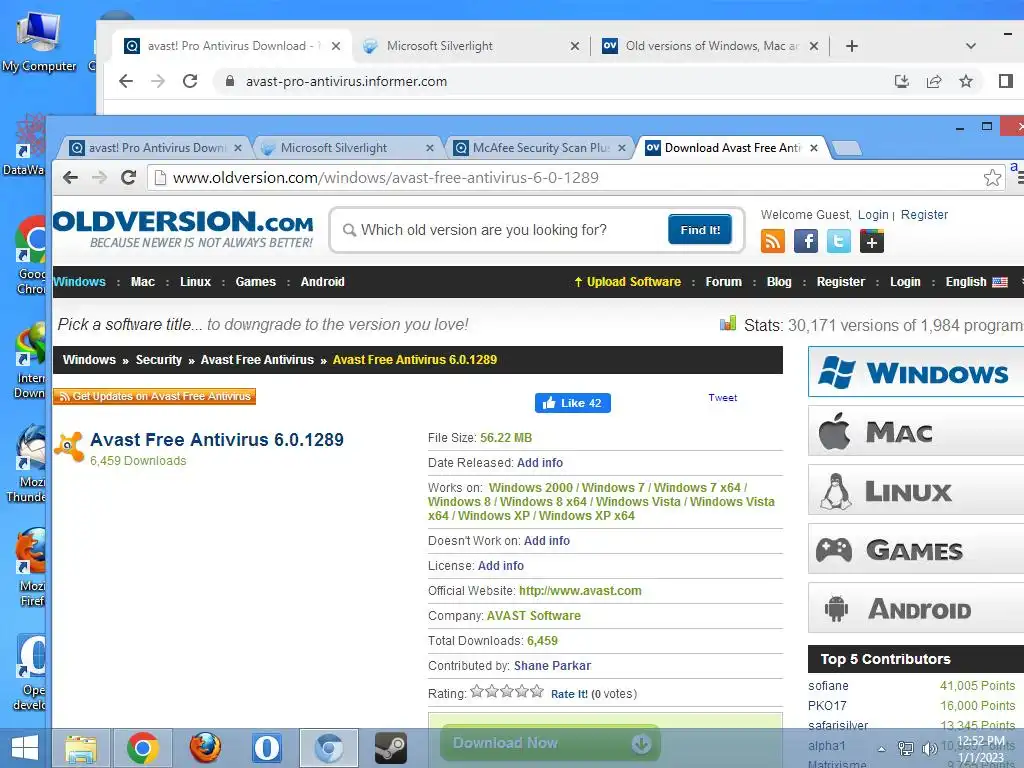Click the OLDVERSION.COM logo
This screenshot has height=768, width=1024.
coord(183,229)
